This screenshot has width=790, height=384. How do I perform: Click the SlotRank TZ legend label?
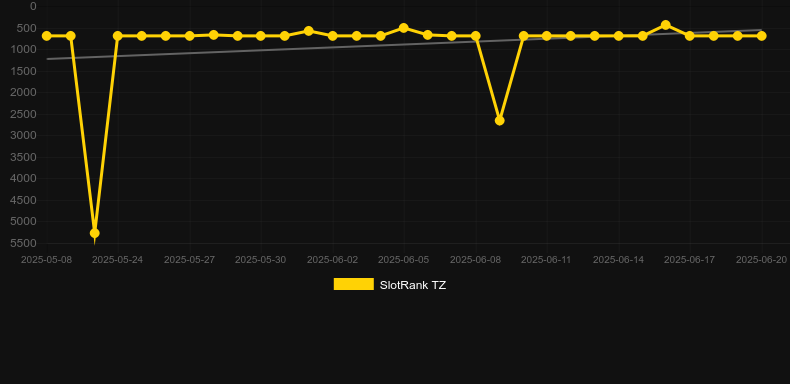coord(413,285)
